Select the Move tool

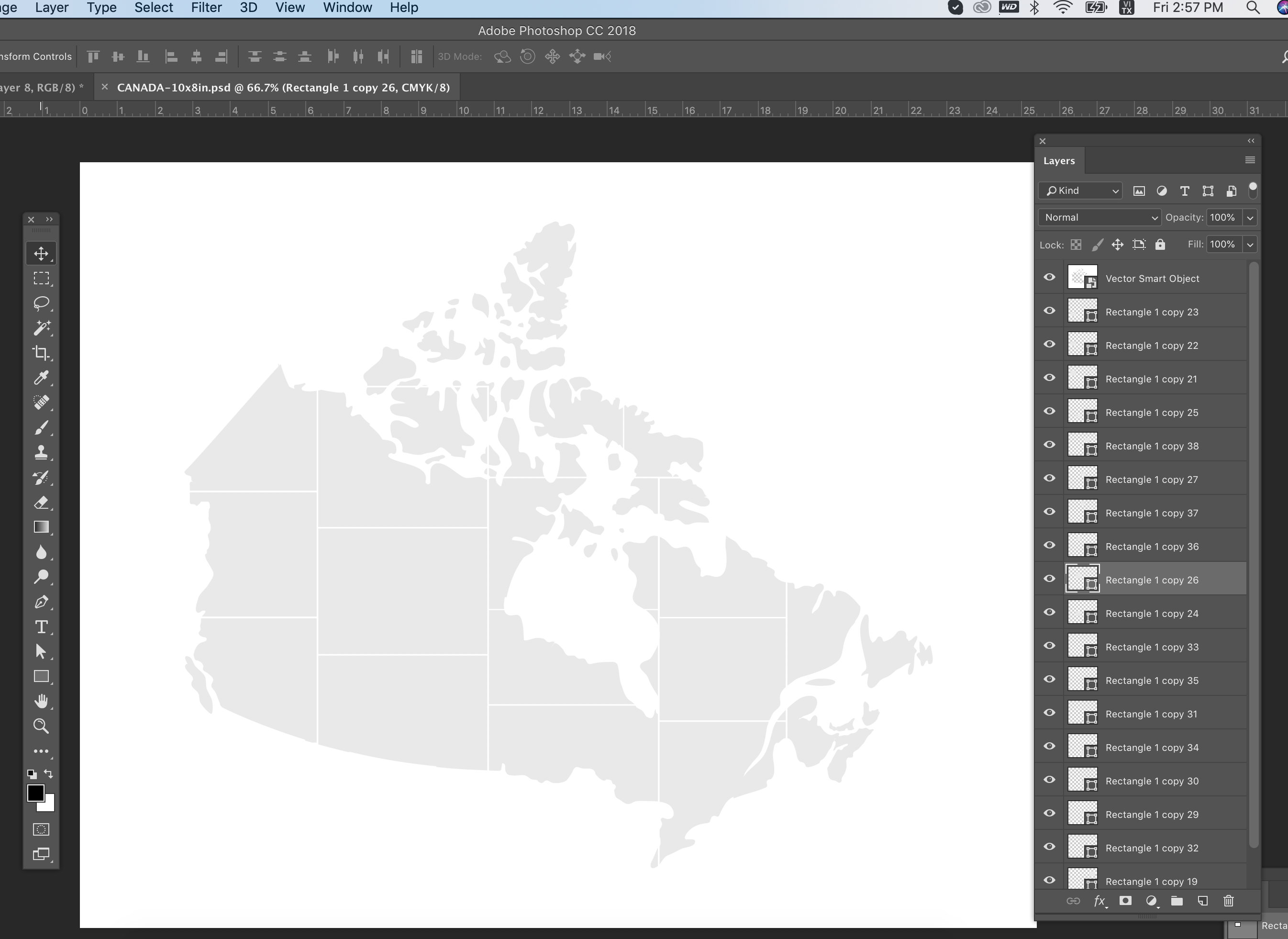pos(40,253)
